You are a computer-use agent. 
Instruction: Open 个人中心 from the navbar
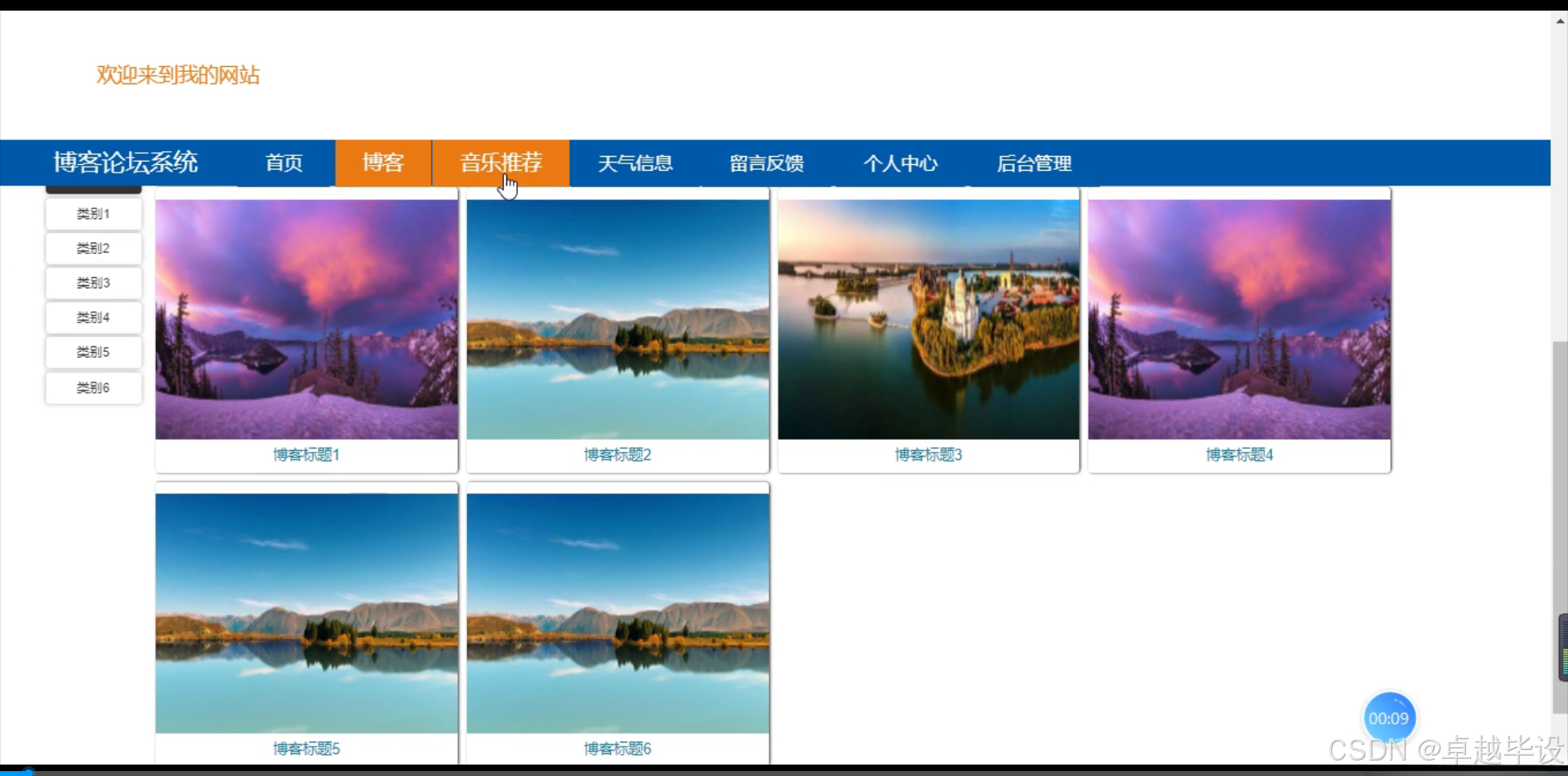coord(900,163)
